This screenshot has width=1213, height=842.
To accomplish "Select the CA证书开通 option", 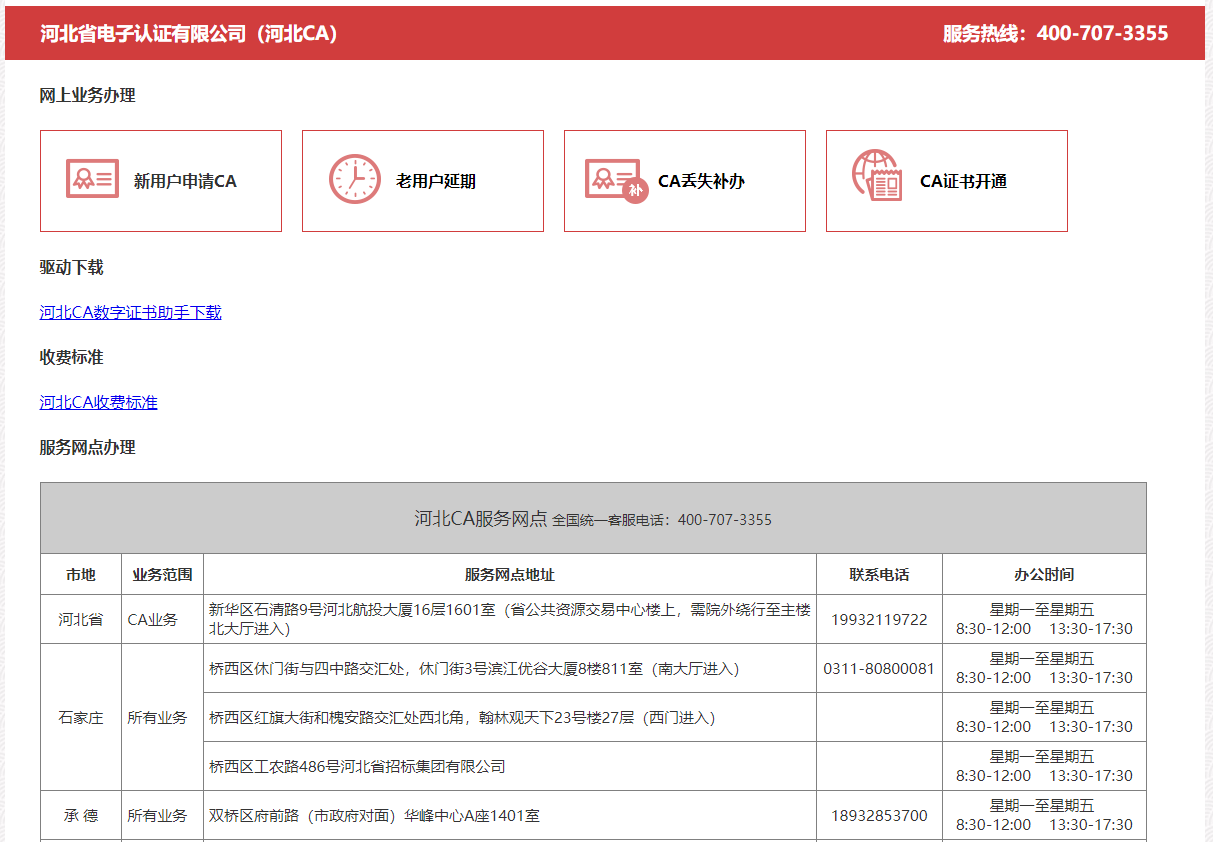I will tap(963, 181).
